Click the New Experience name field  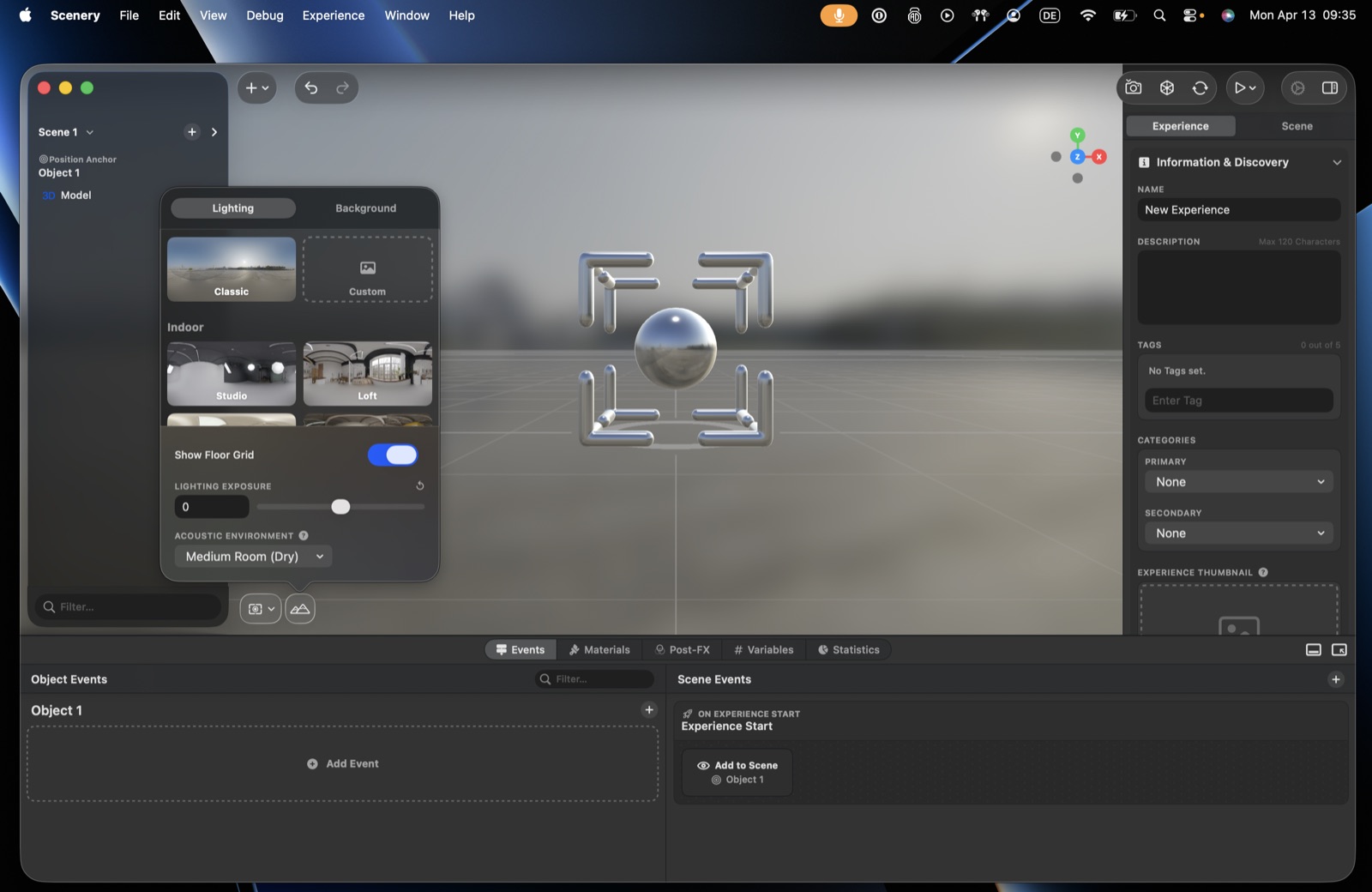(x=1239, y=210)
